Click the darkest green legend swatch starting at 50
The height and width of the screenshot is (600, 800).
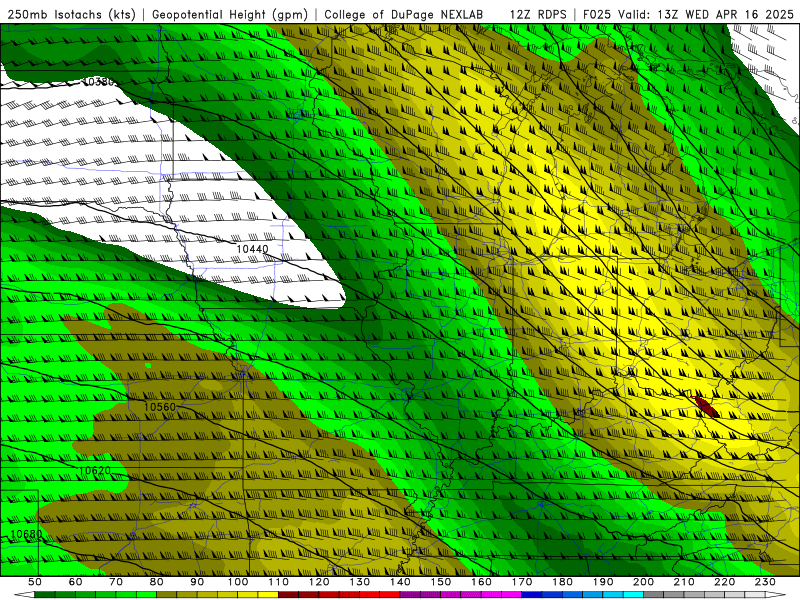coord(45,595)
